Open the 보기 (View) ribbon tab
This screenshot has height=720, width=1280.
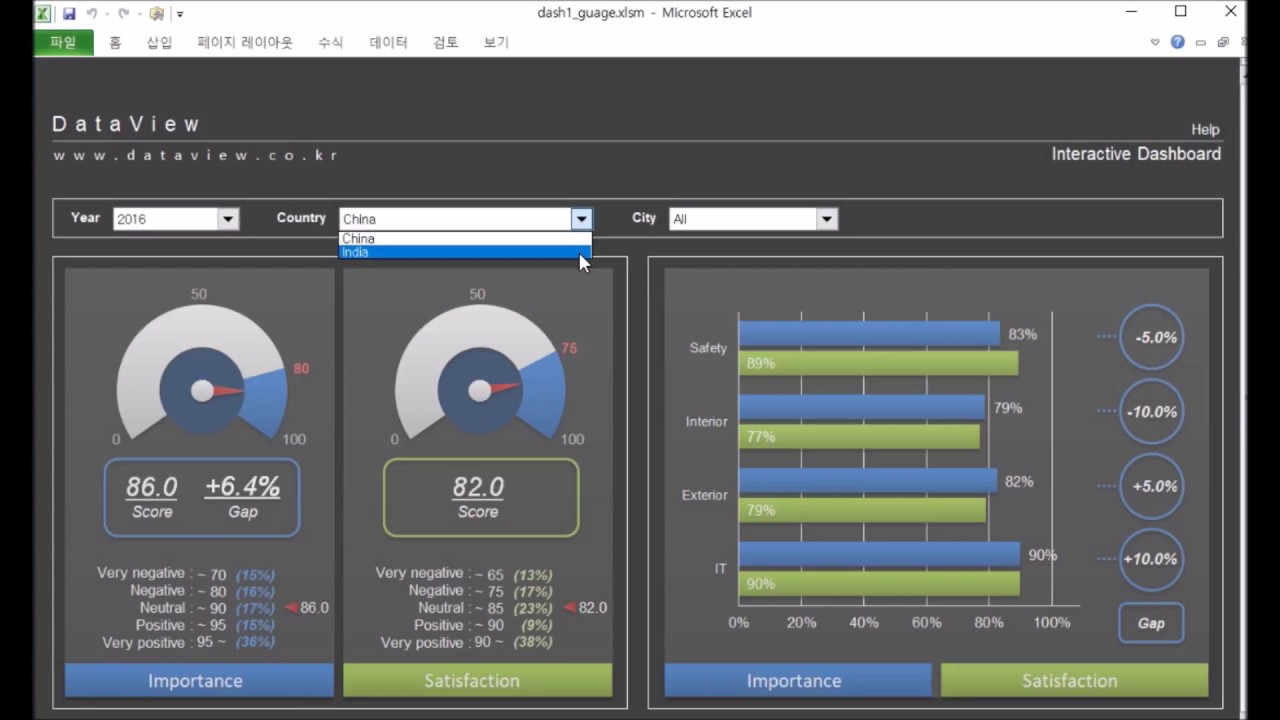[496, 42]
